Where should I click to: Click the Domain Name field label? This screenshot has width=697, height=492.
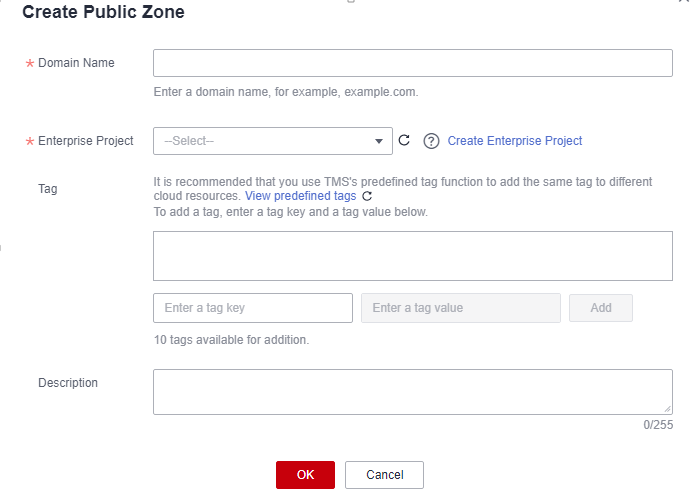click(x=76, y=63)
